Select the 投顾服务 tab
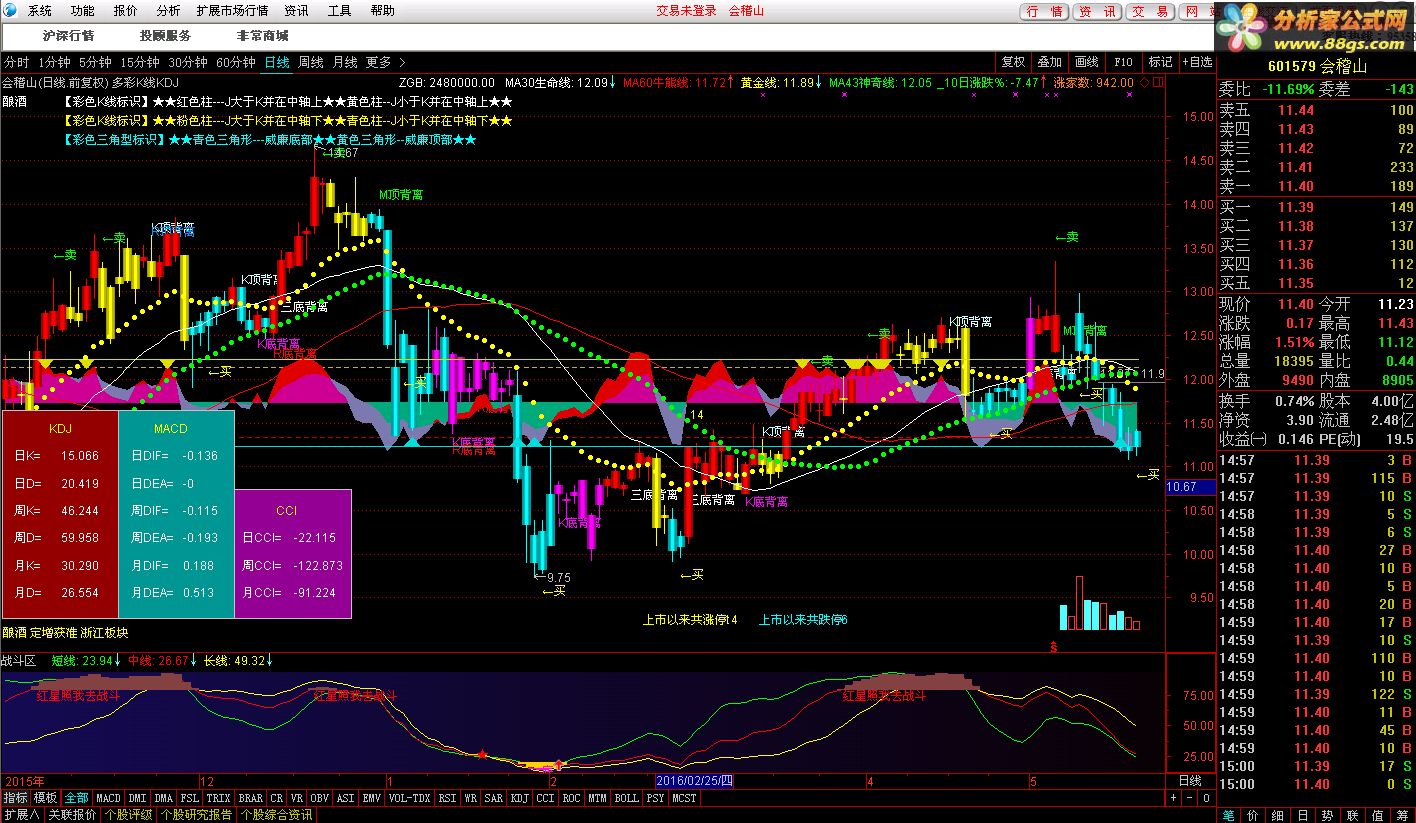Screen dimensions: 1416x823 tap(165, 36)
